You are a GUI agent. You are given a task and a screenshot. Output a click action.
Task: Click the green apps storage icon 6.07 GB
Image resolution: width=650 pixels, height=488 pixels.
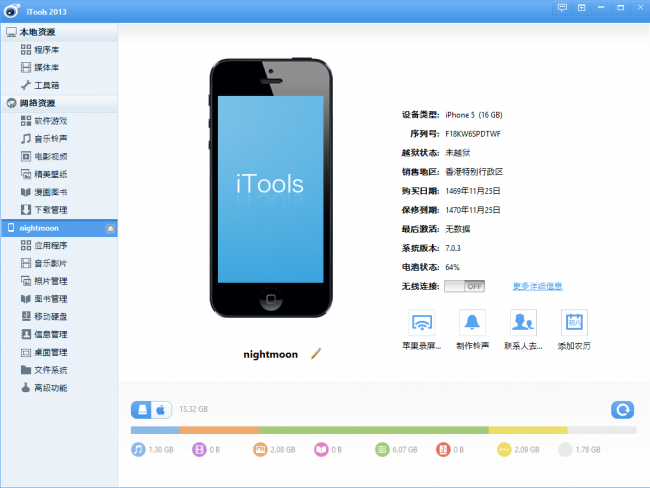pos(382,449)
